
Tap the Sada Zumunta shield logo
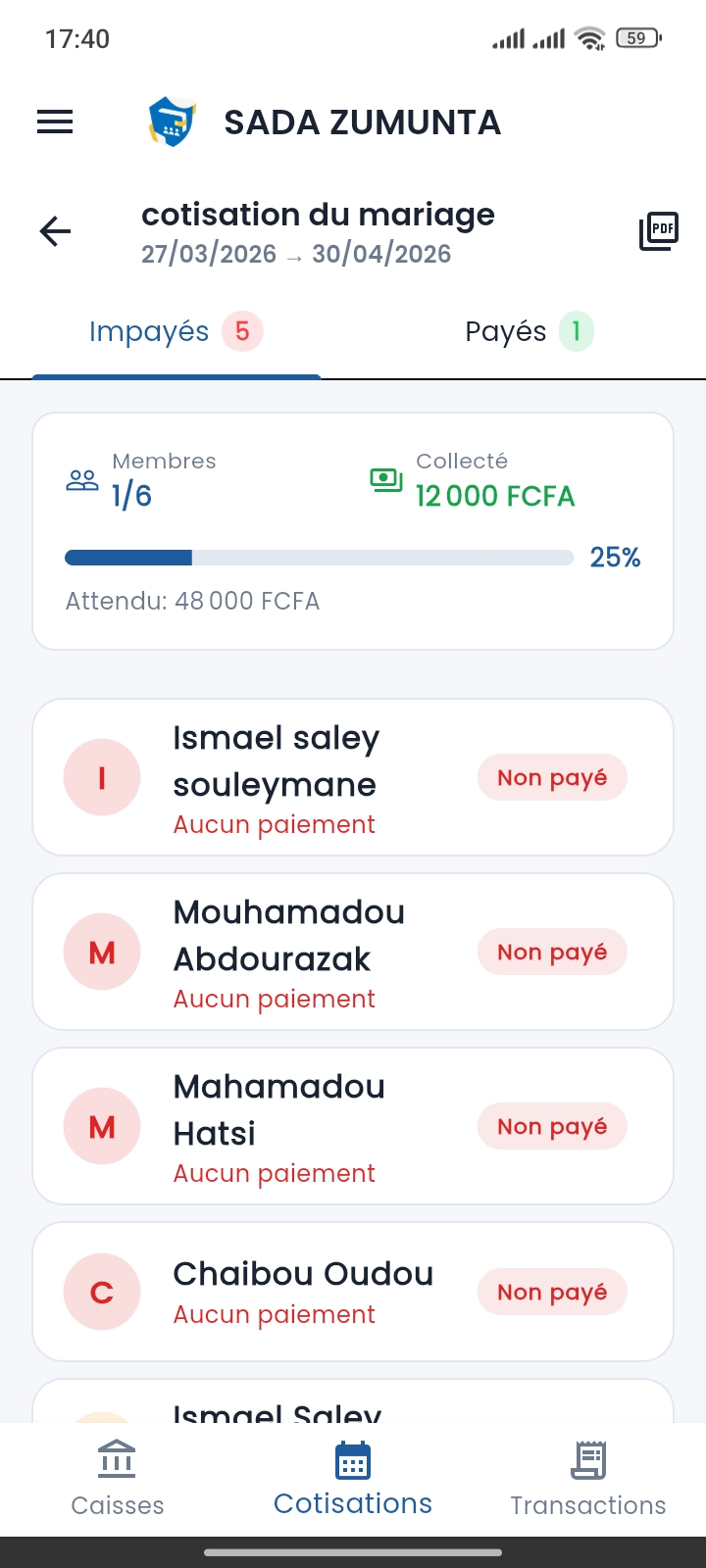coord(172,122)
